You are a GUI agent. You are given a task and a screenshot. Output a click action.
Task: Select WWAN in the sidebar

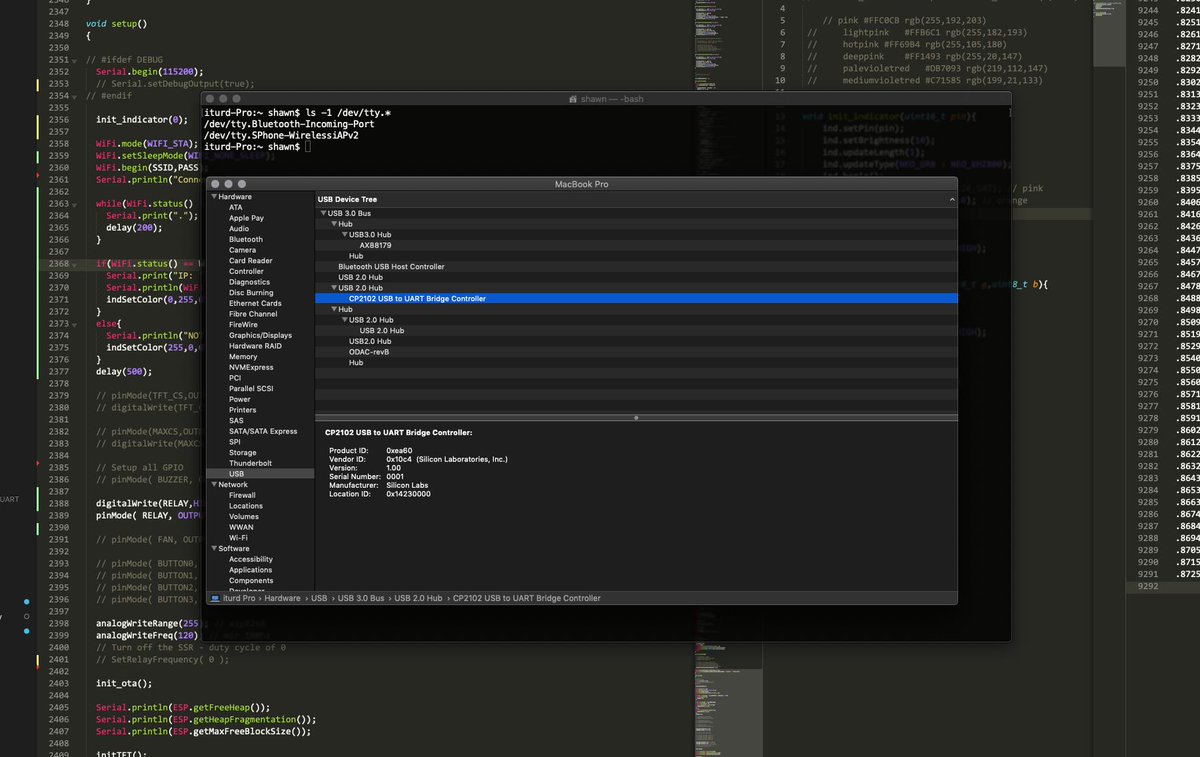(x=241, y=527)
